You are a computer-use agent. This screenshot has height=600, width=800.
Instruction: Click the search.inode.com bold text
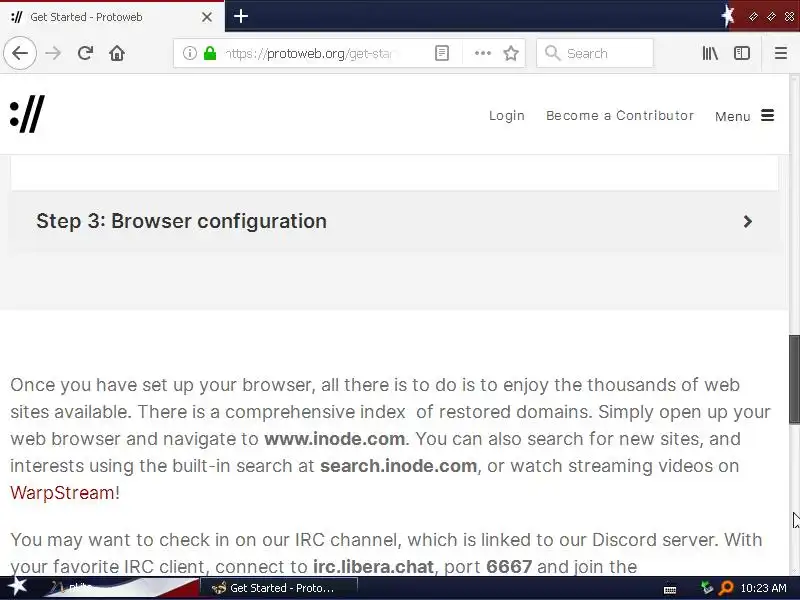click(x=398, y=466)
